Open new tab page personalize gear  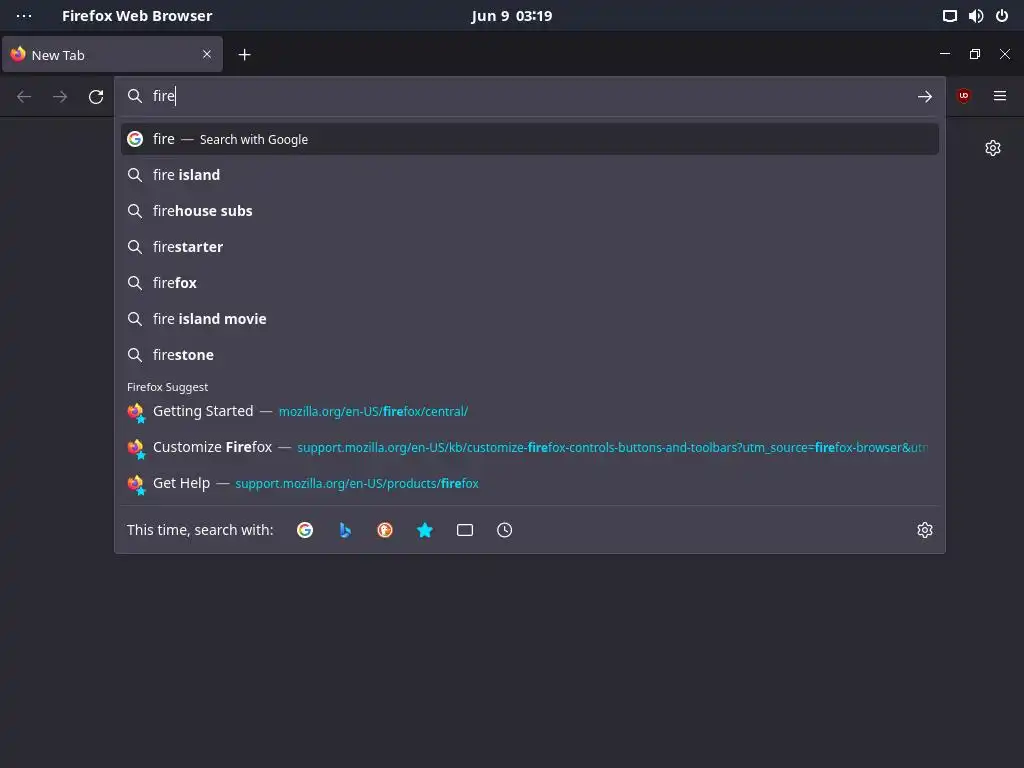[x=993, y=148]
